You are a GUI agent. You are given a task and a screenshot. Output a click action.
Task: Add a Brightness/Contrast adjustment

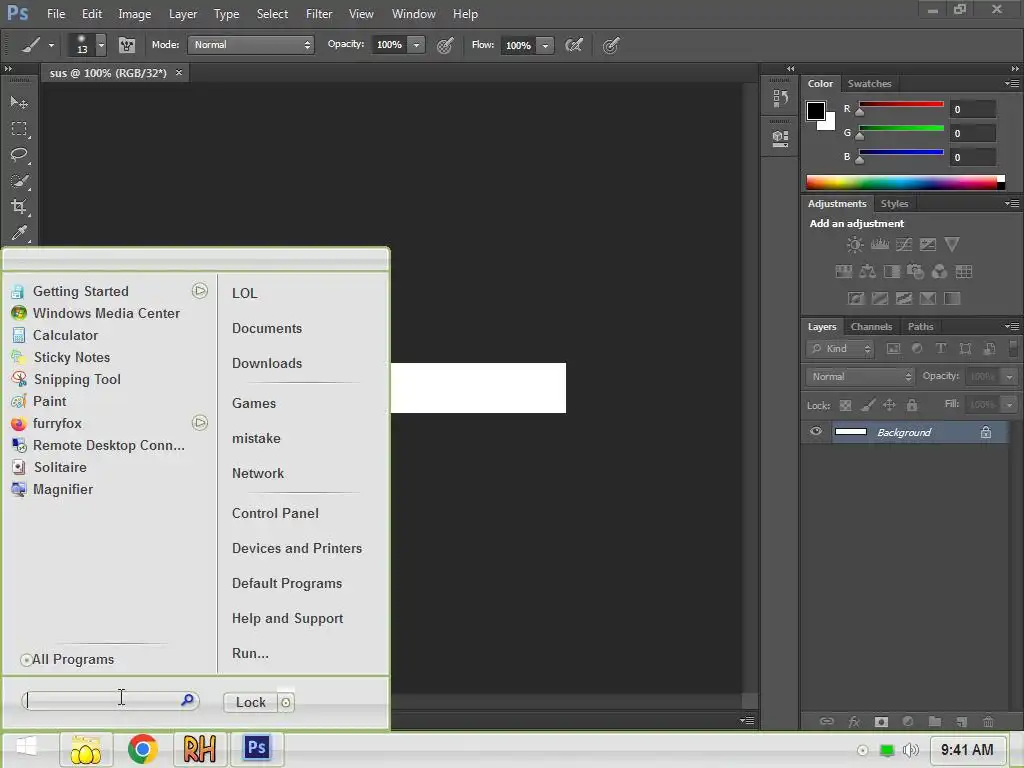[855, 245]
